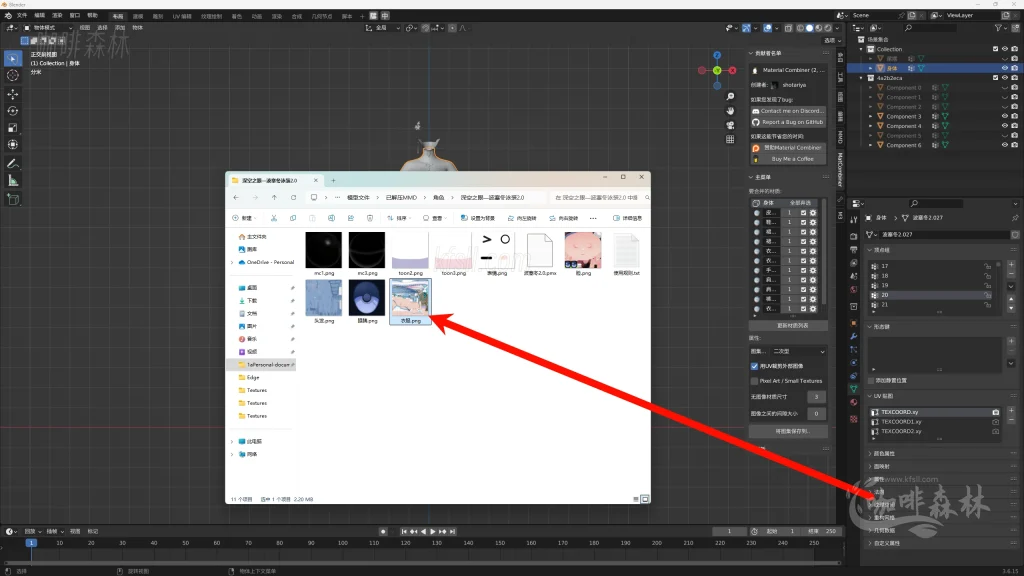1024x576 pixels.
Task: Open the transform orientation dropdown
Action: [383, 28]
